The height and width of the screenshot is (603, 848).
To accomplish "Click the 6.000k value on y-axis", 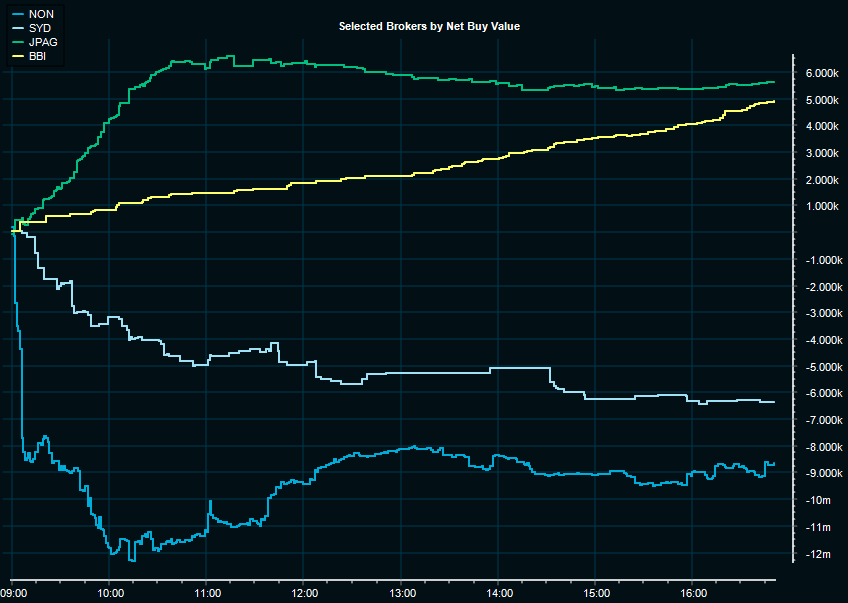I will [x=821, y=74].
